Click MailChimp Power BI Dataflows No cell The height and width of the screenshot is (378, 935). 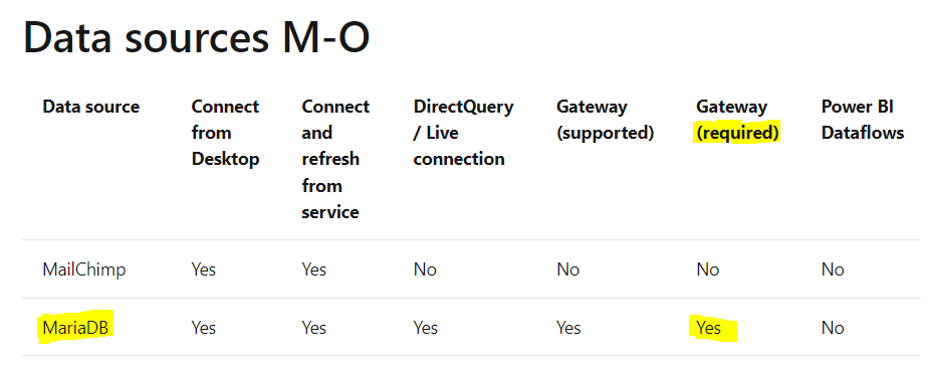click(832, 269)
